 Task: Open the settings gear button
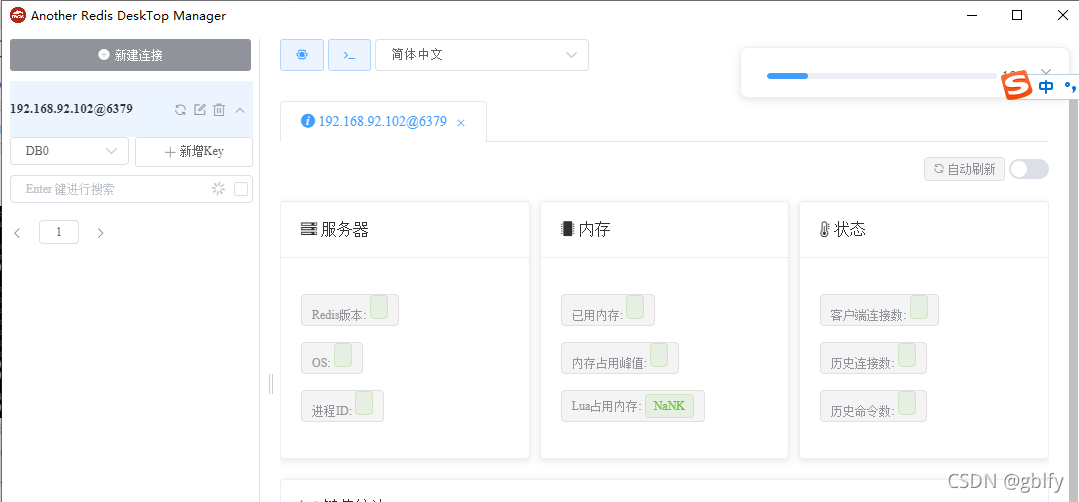(x=301, y=55)
